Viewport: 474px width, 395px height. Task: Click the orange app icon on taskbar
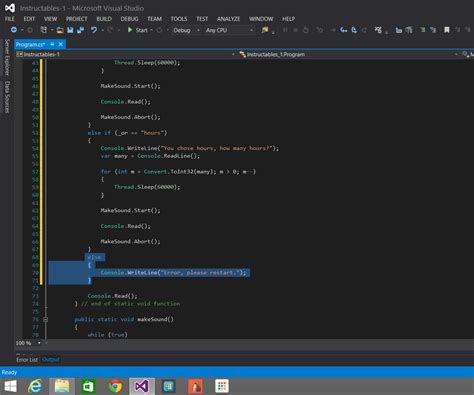[x=195, y=386]
